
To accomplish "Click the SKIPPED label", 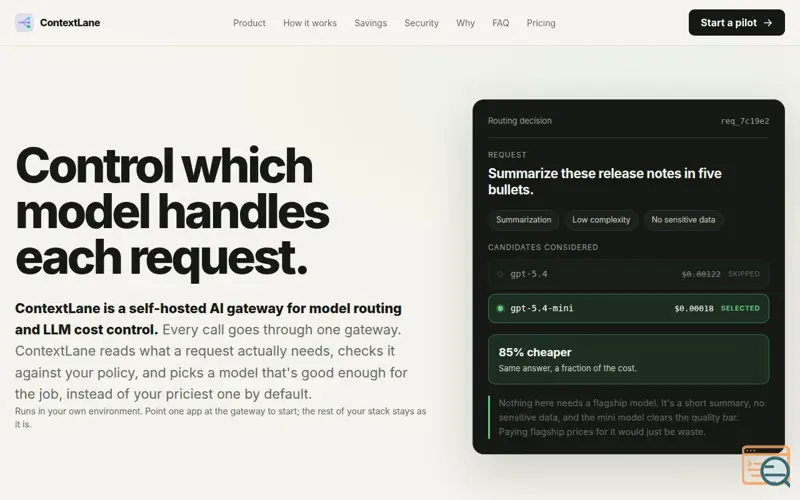I will point(743,274).
